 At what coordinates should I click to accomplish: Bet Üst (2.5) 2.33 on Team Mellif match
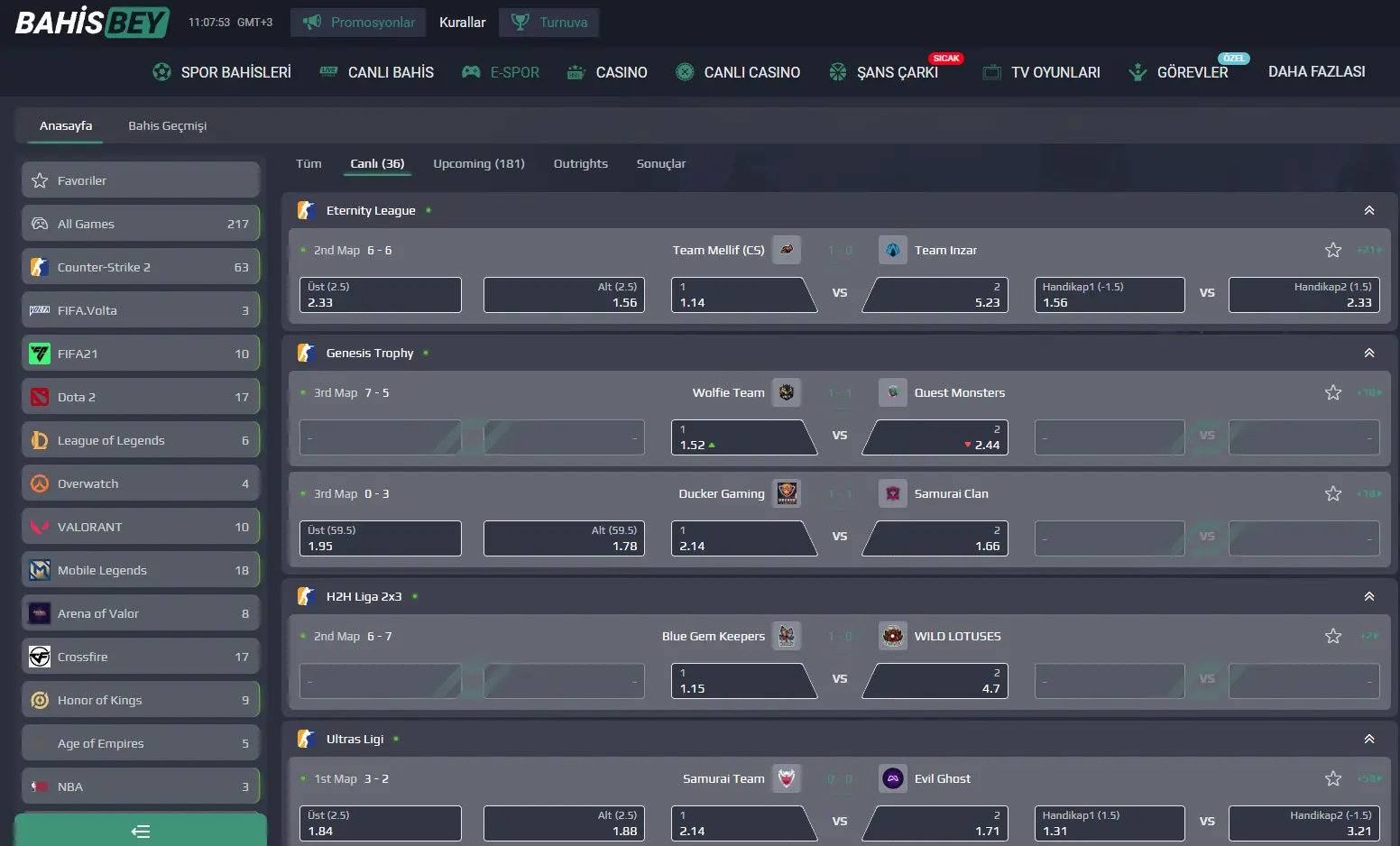click(381, 295)
